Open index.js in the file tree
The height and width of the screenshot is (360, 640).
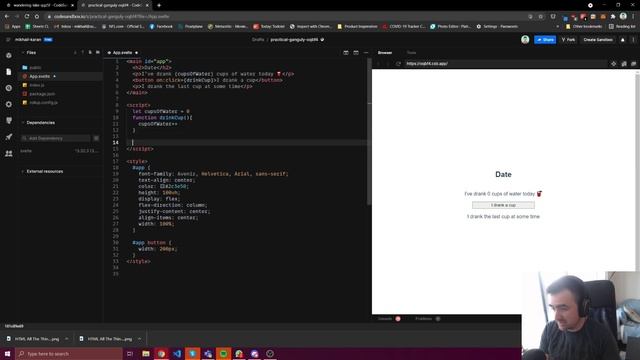pos(37,85)
